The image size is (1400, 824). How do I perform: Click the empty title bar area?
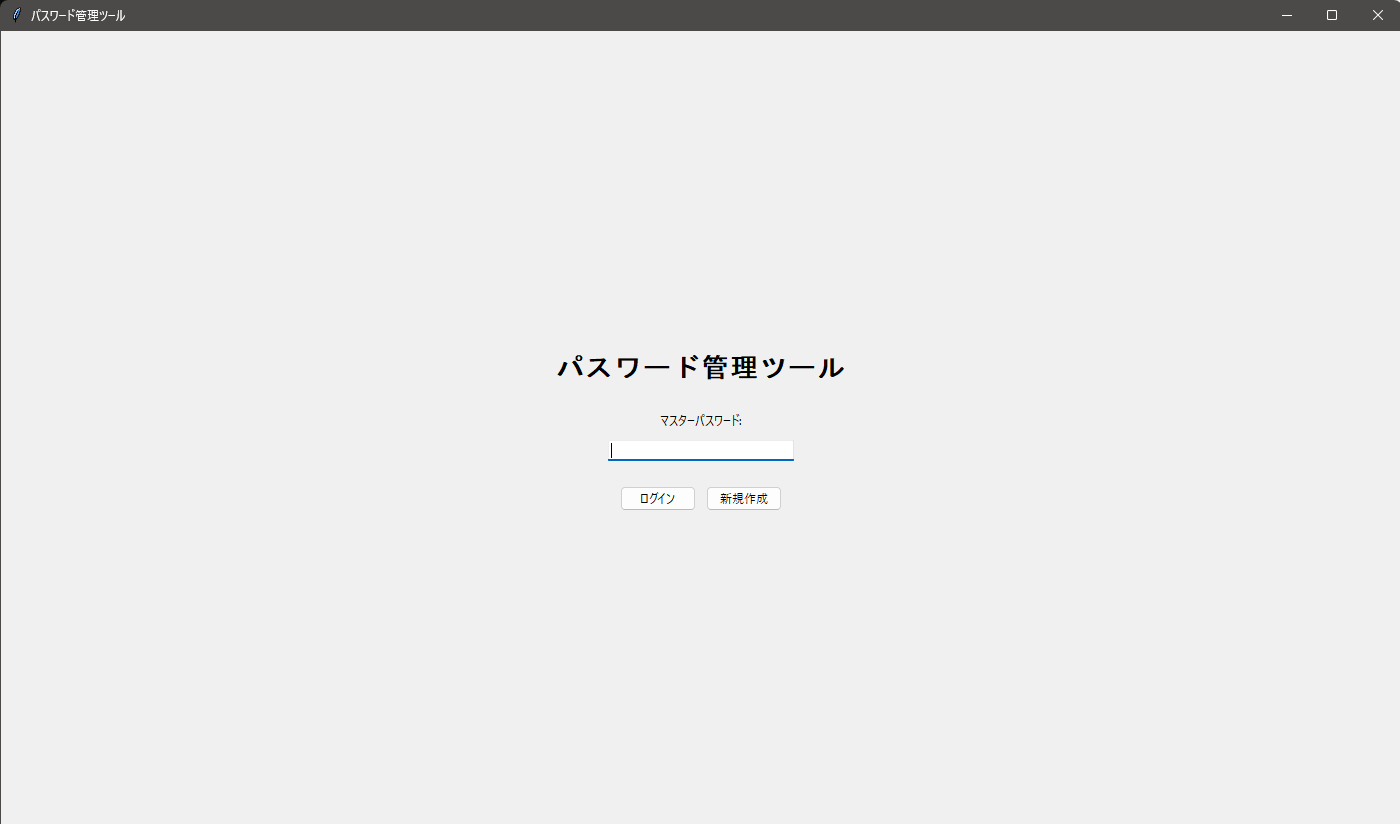(x=700, y=15)
